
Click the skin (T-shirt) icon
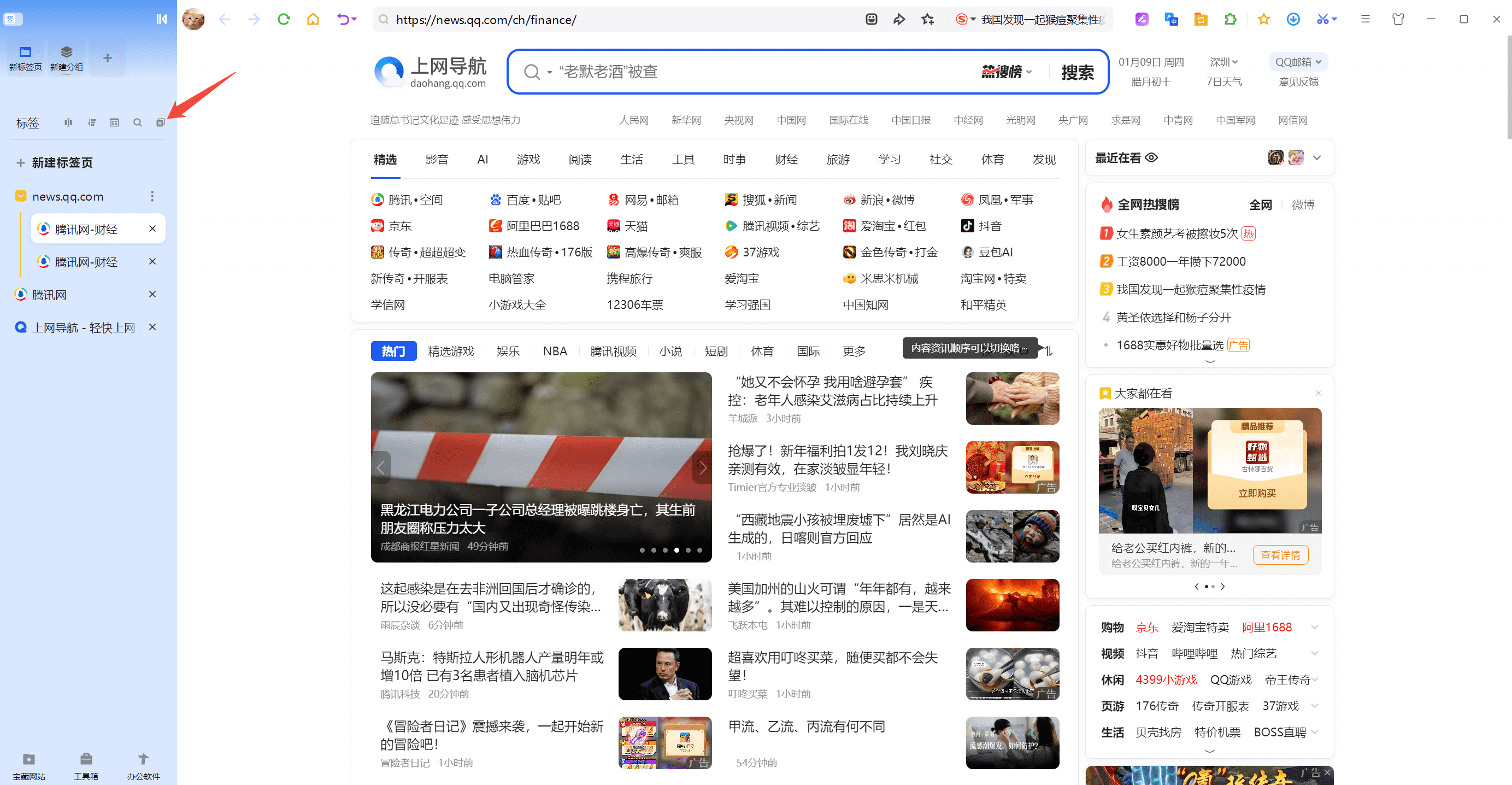point(1398,19)
